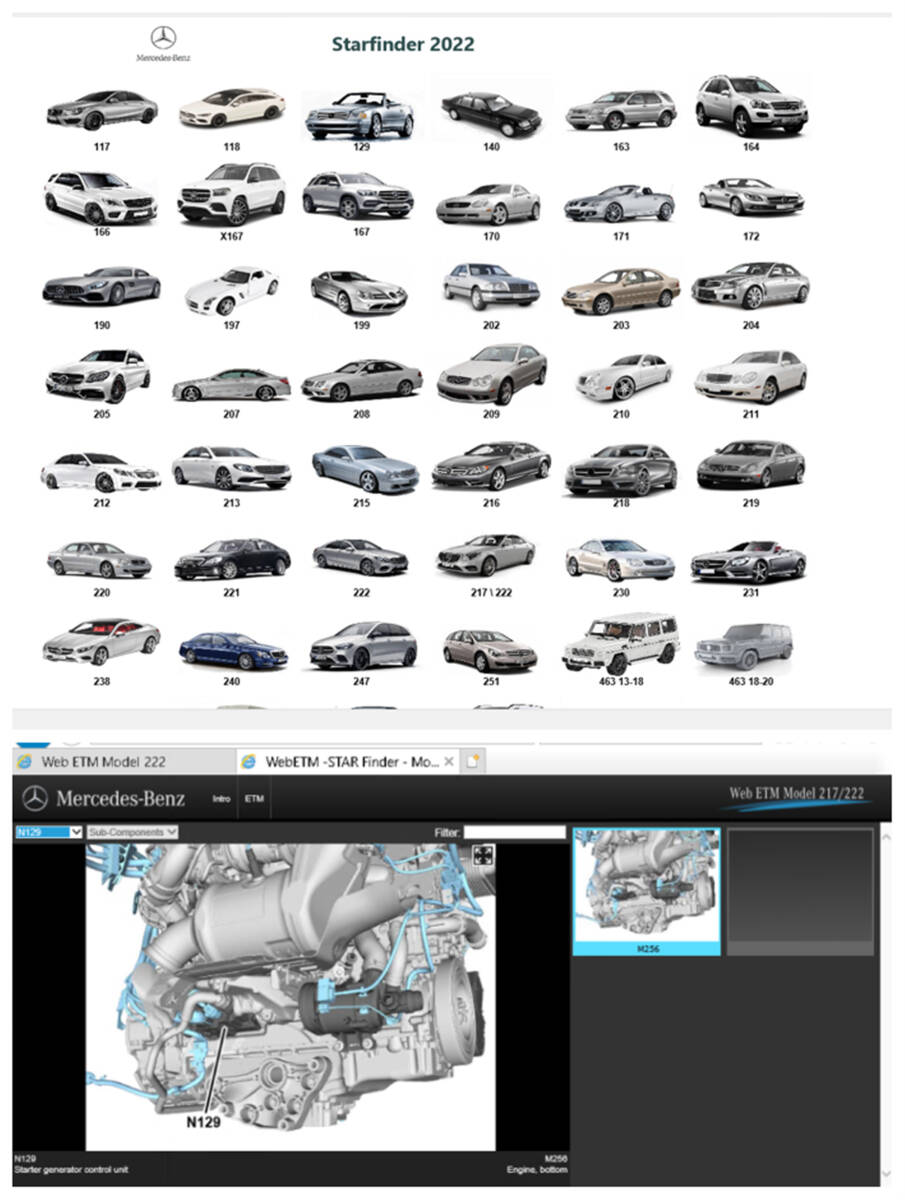
Task: Select the model 164 SUV image
Action: coord(751,105)
